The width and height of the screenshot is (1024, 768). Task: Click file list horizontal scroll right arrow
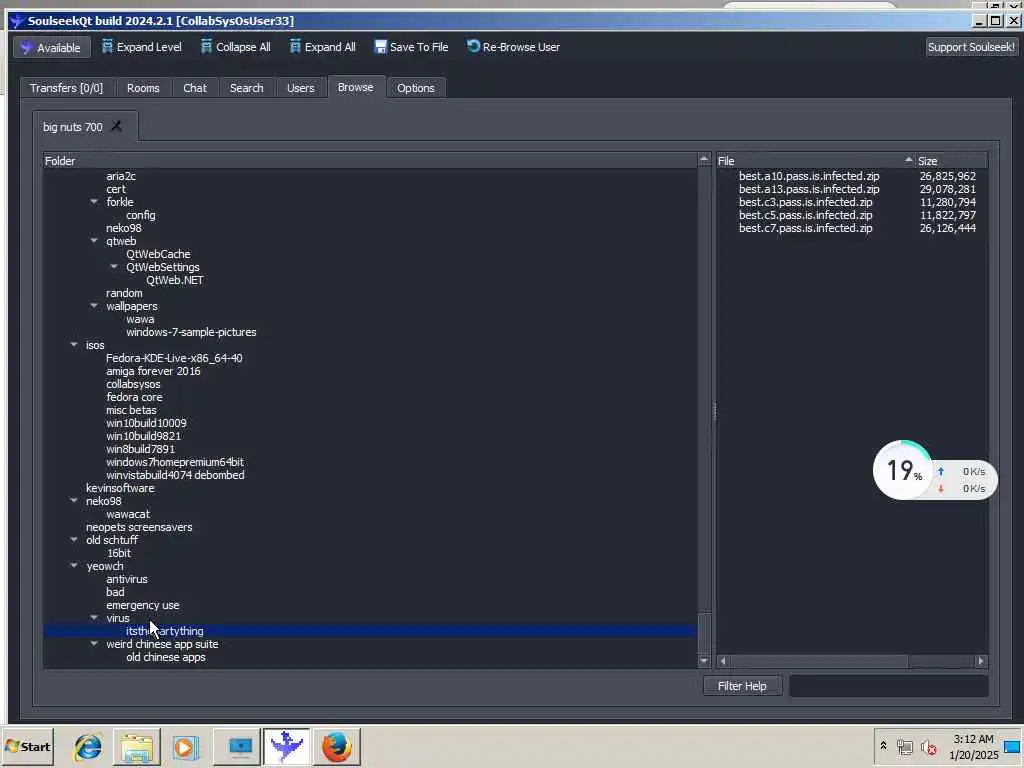pyautogui.click(x=981, y=661)
